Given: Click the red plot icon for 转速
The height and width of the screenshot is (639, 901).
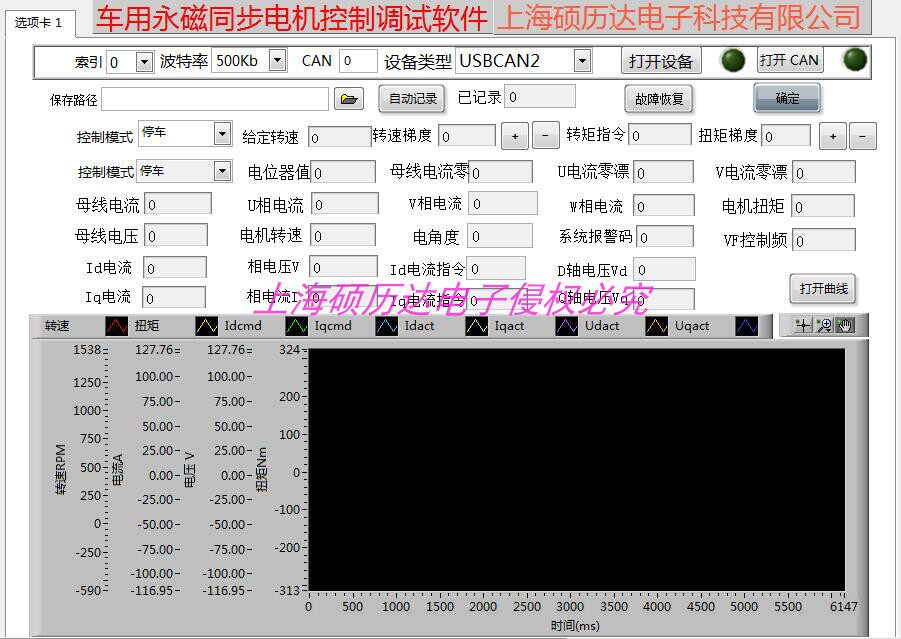Looking at the screenshot, I should 117,326.
